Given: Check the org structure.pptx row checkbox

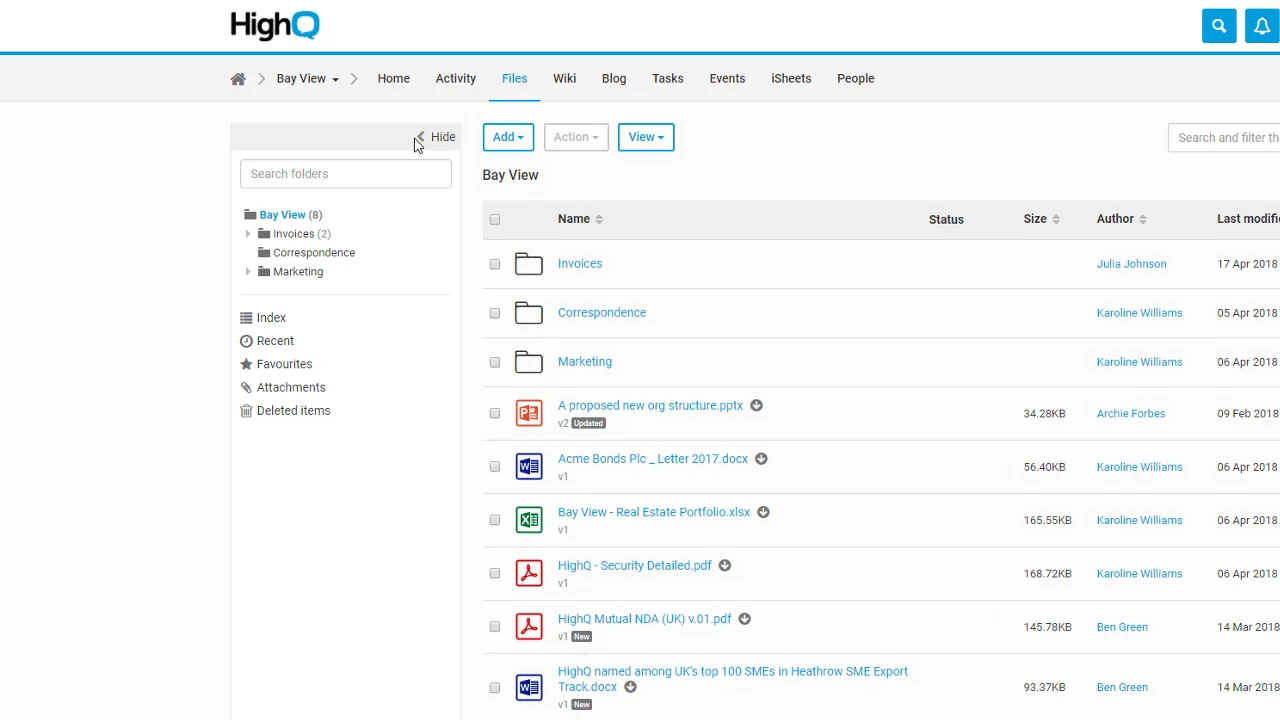Looking at the screenshot, I should 494,413.
